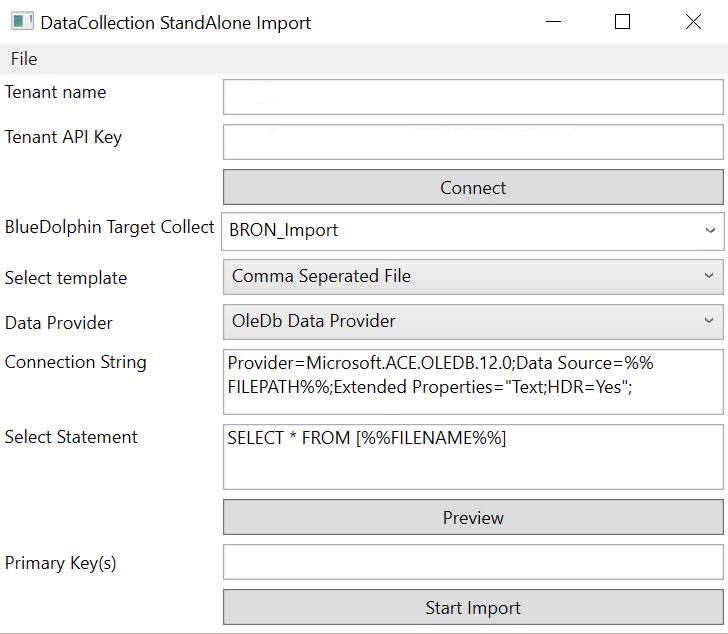Expand the BlueDolphin Target Collection dropdown arrow
Viewport: 728px width, 634px height.
tap(710, 230)
